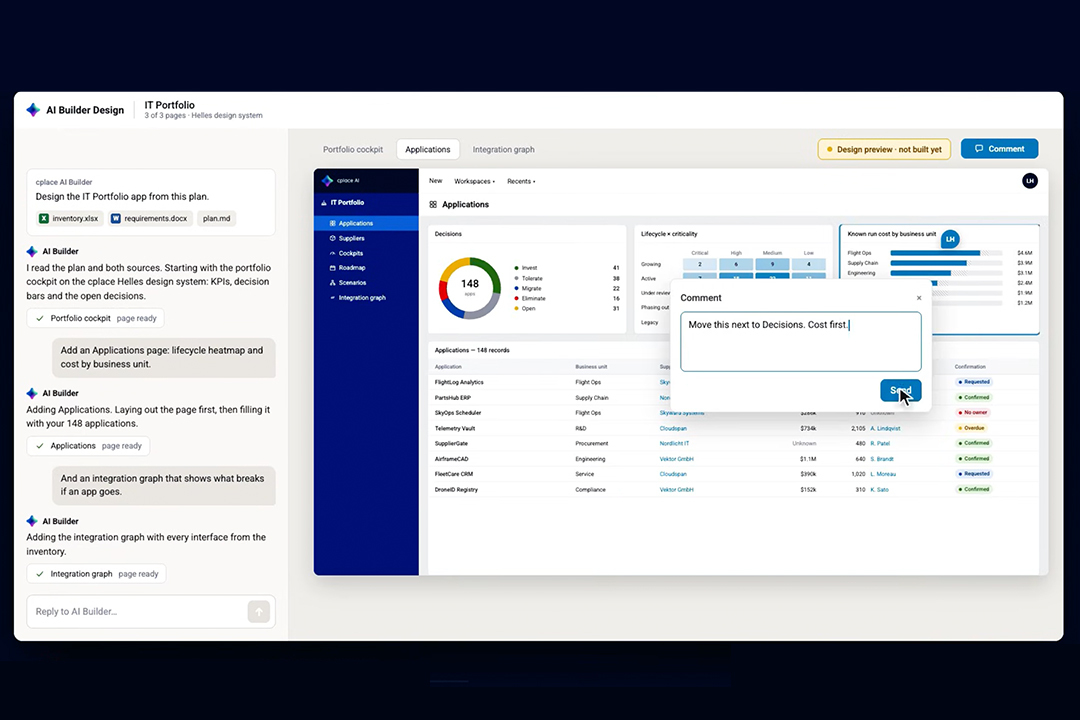Click the Supply Chain cost bar
The height and width of the screenshot is (720, 1080).
[928, 263]
